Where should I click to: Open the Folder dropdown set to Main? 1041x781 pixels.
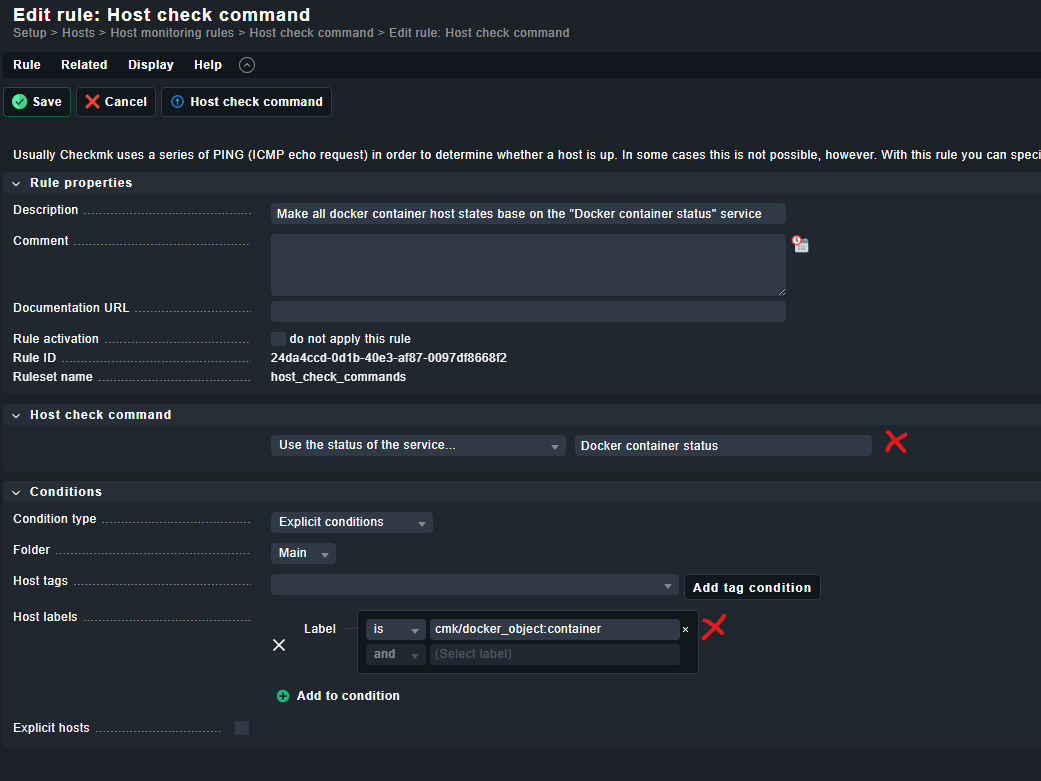pos(303,553)
